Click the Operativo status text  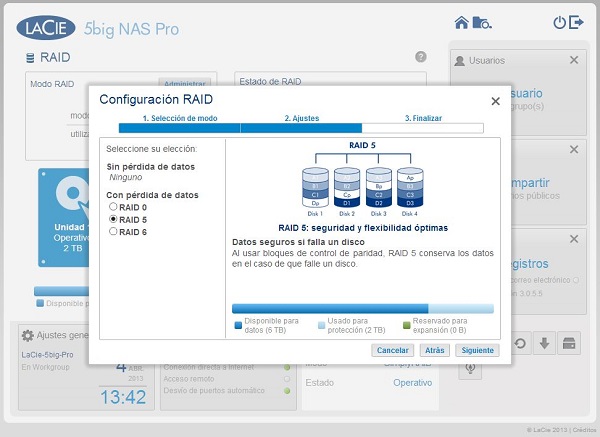pyautogui.click(x=412, y=383)
